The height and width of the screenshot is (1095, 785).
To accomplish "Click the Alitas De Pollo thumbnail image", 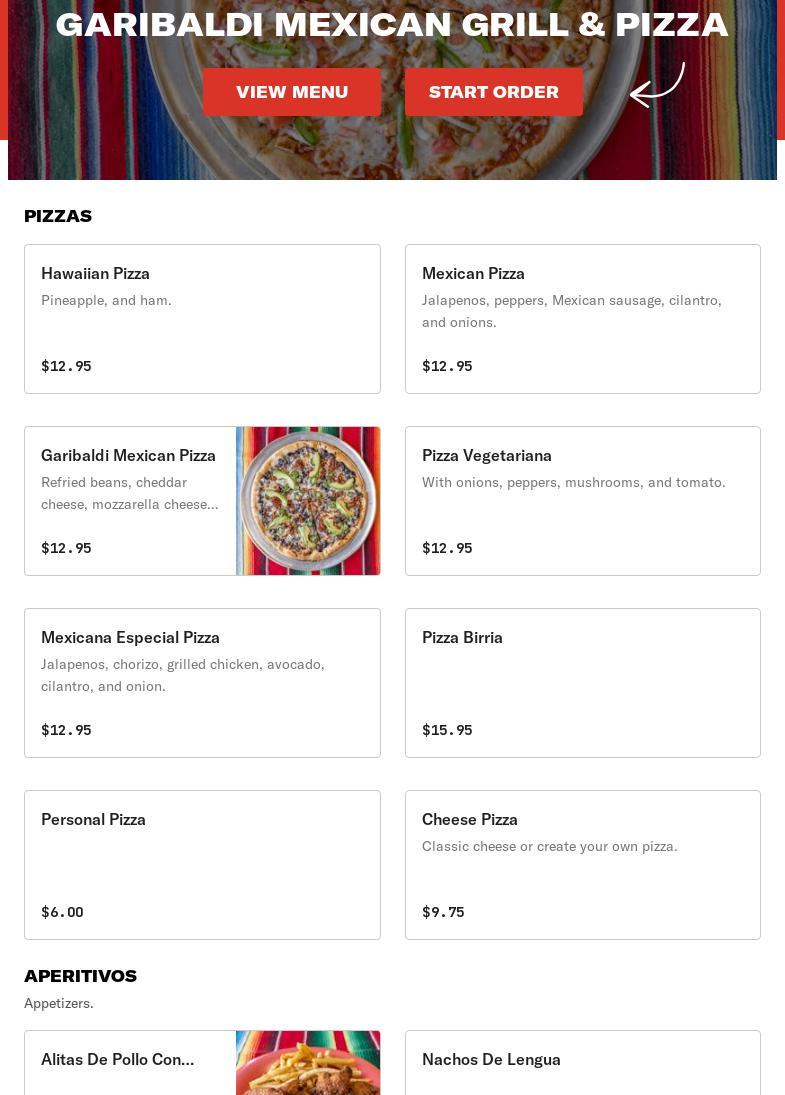I will [x=308, y=1064].
